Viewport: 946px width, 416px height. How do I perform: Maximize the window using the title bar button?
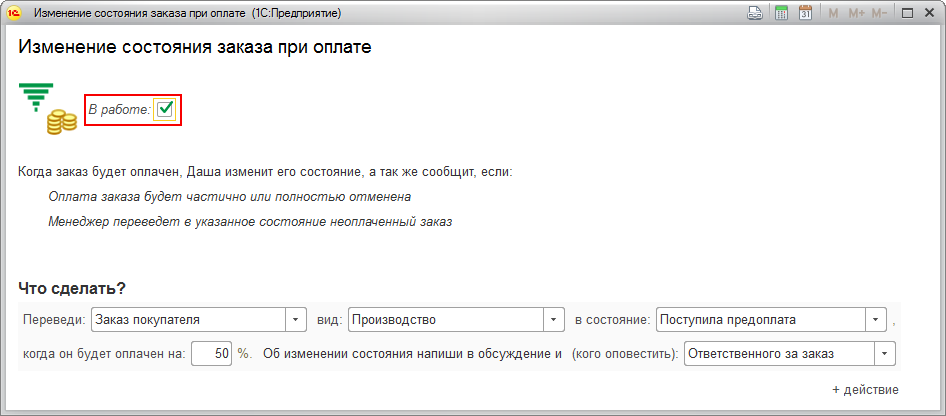pos(908,13)
